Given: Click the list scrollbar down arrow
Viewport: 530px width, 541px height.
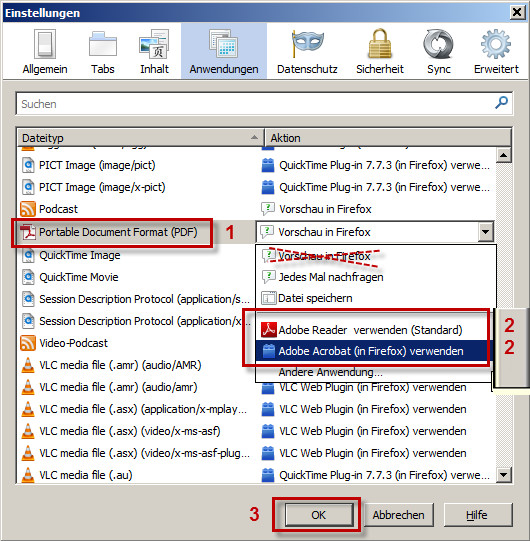Looking at the screenshot, I should (x=503, y=475).
